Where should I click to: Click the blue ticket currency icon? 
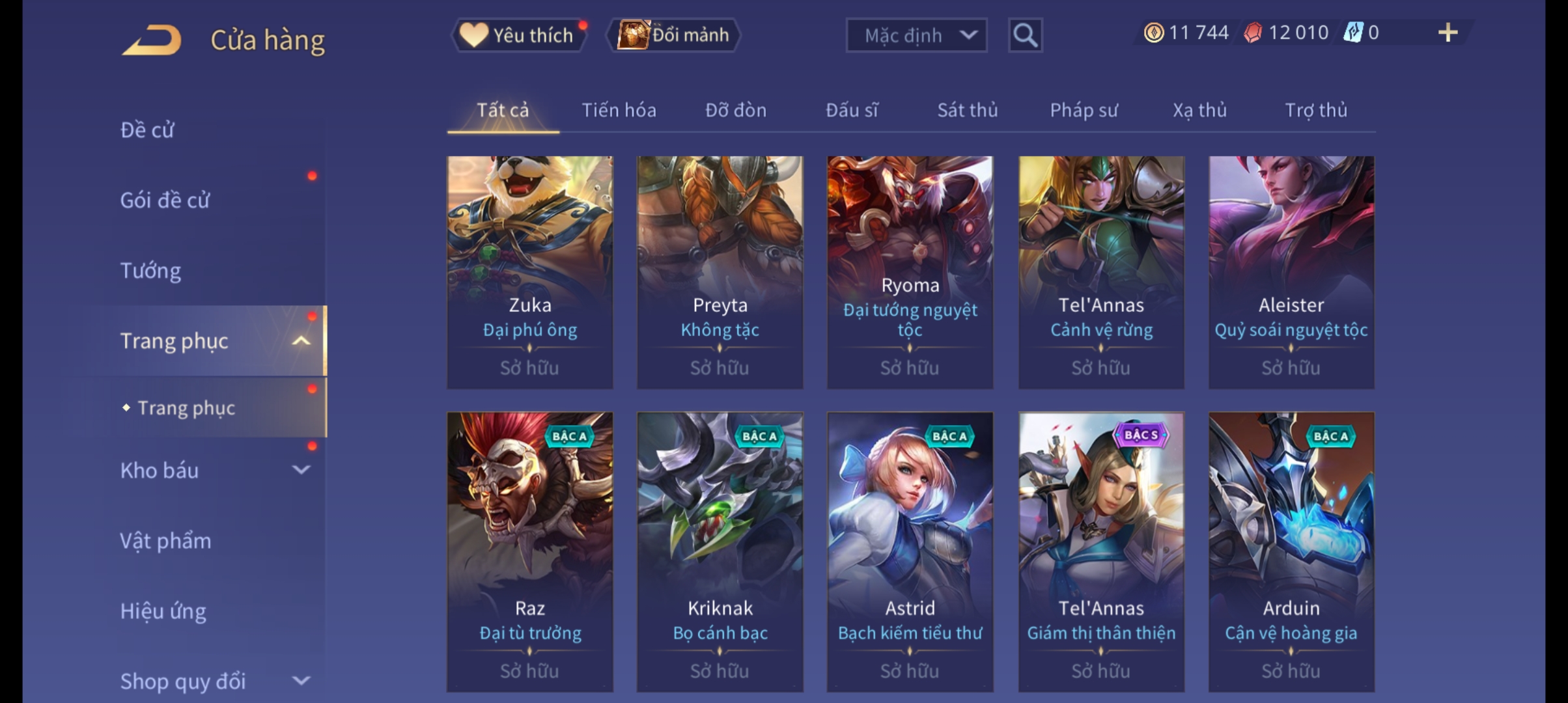[x=1353, y=33]
